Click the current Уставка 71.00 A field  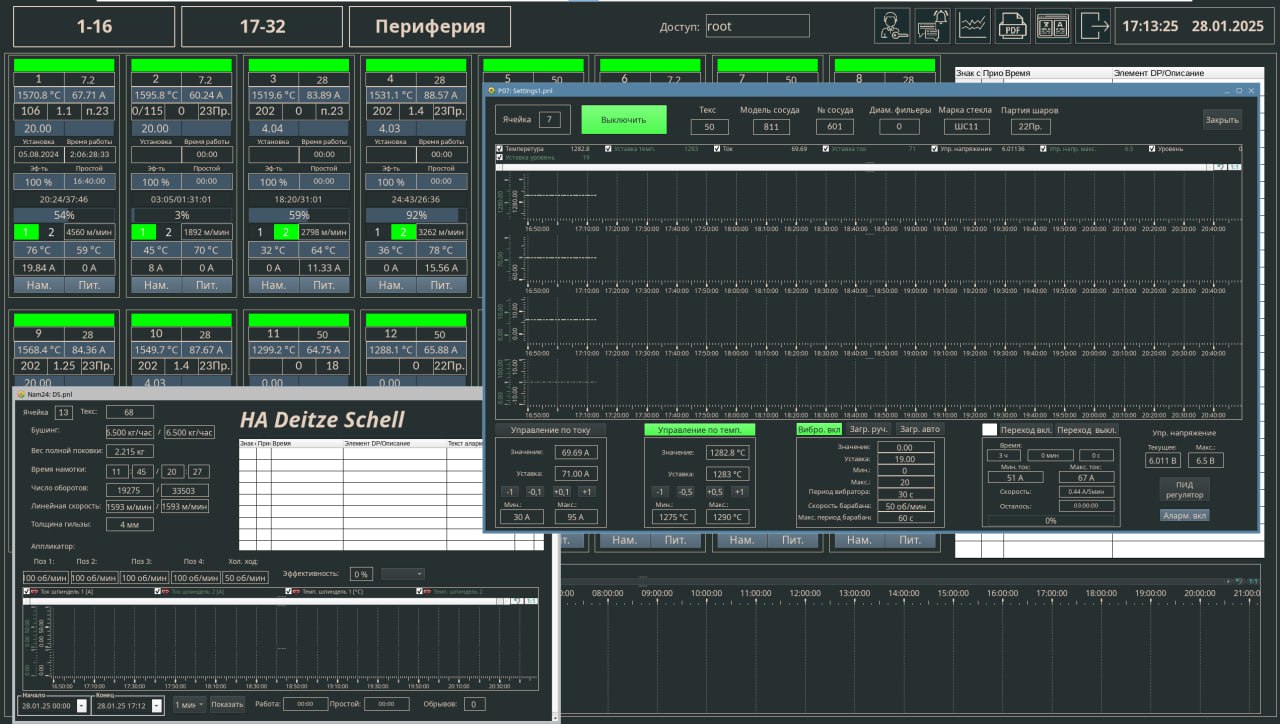tap(577, 473)
